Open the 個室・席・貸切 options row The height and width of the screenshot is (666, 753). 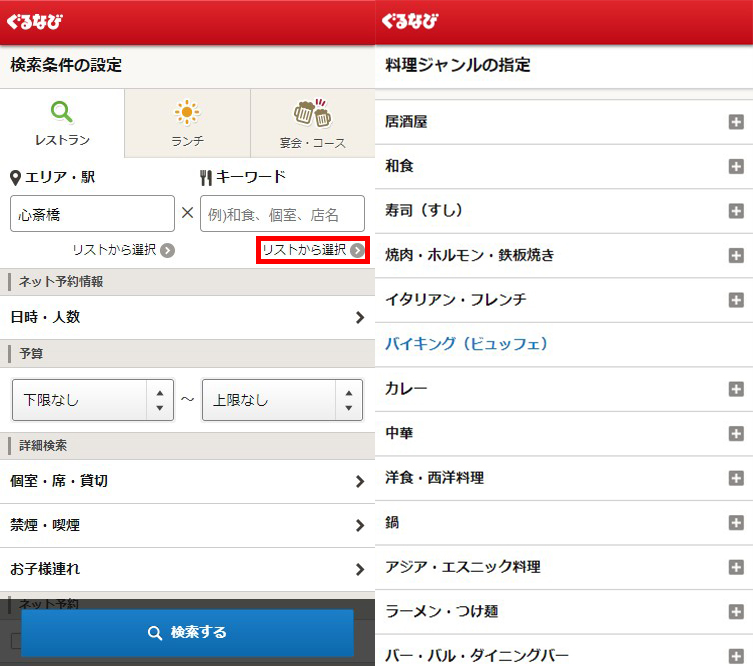tap(187, 482)
